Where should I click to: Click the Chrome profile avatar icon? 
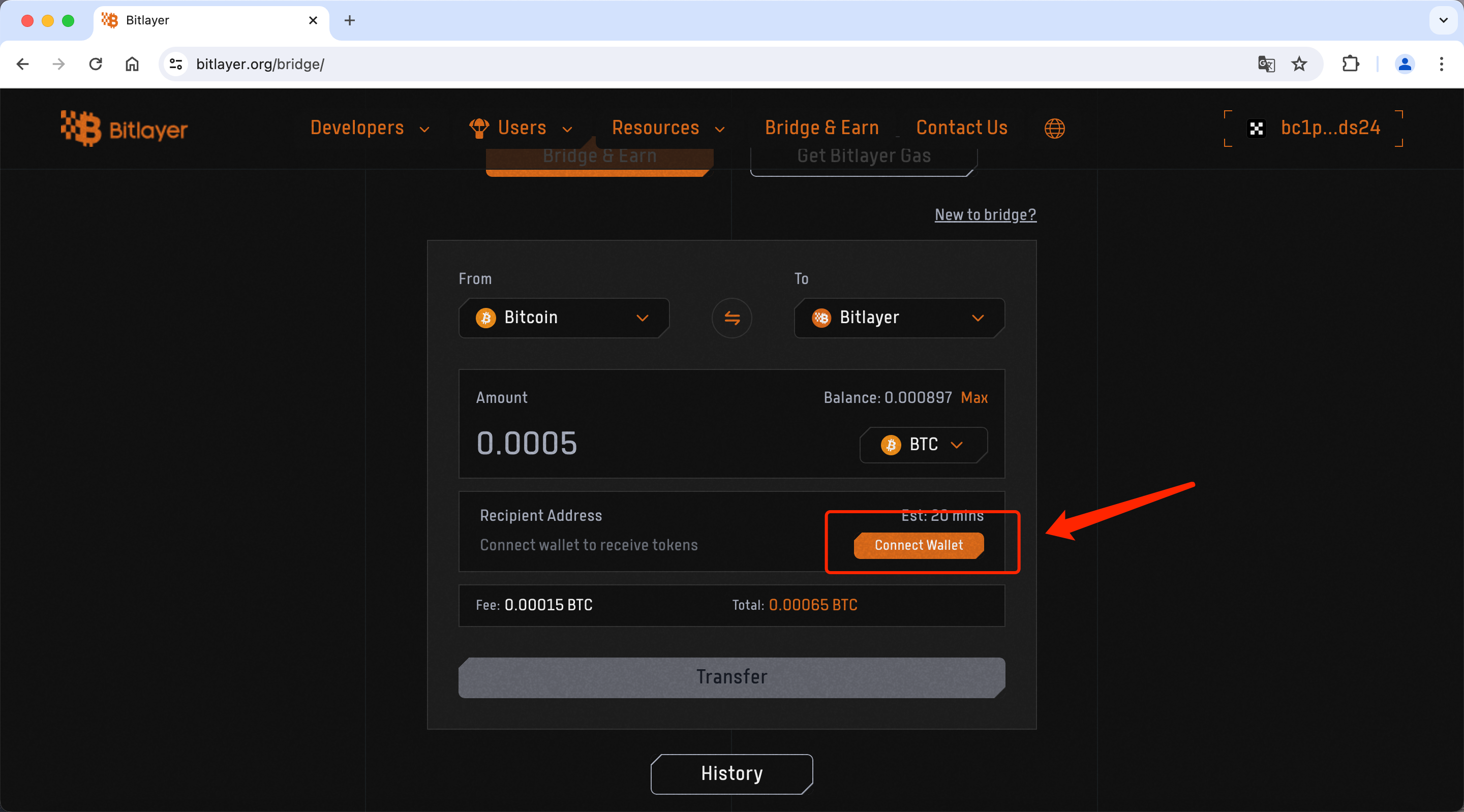tap(1405, 64)
